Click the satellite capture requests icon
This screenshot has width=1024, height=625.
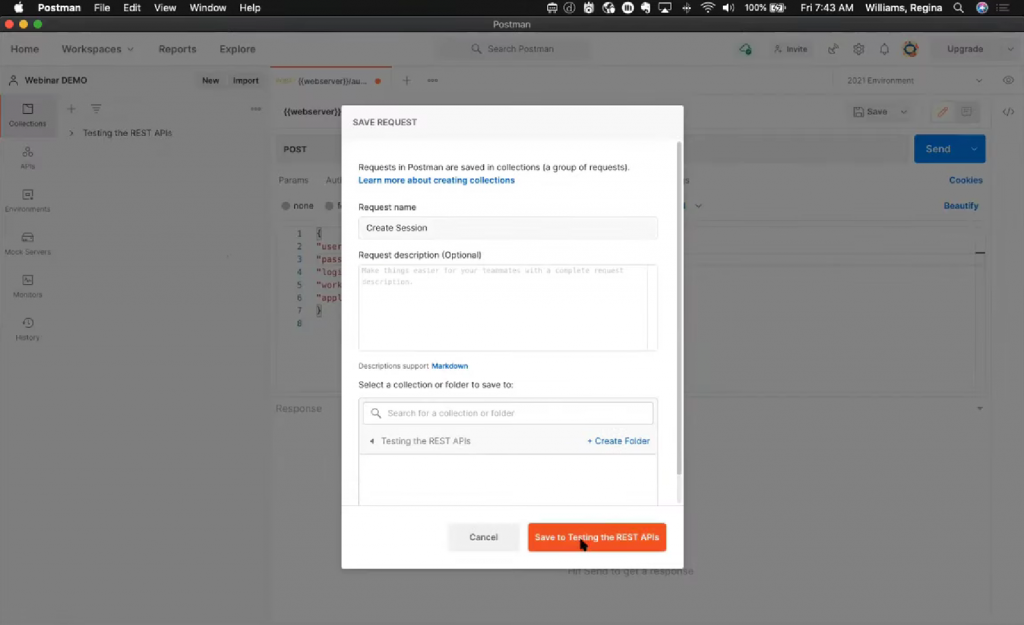point(833,49)
